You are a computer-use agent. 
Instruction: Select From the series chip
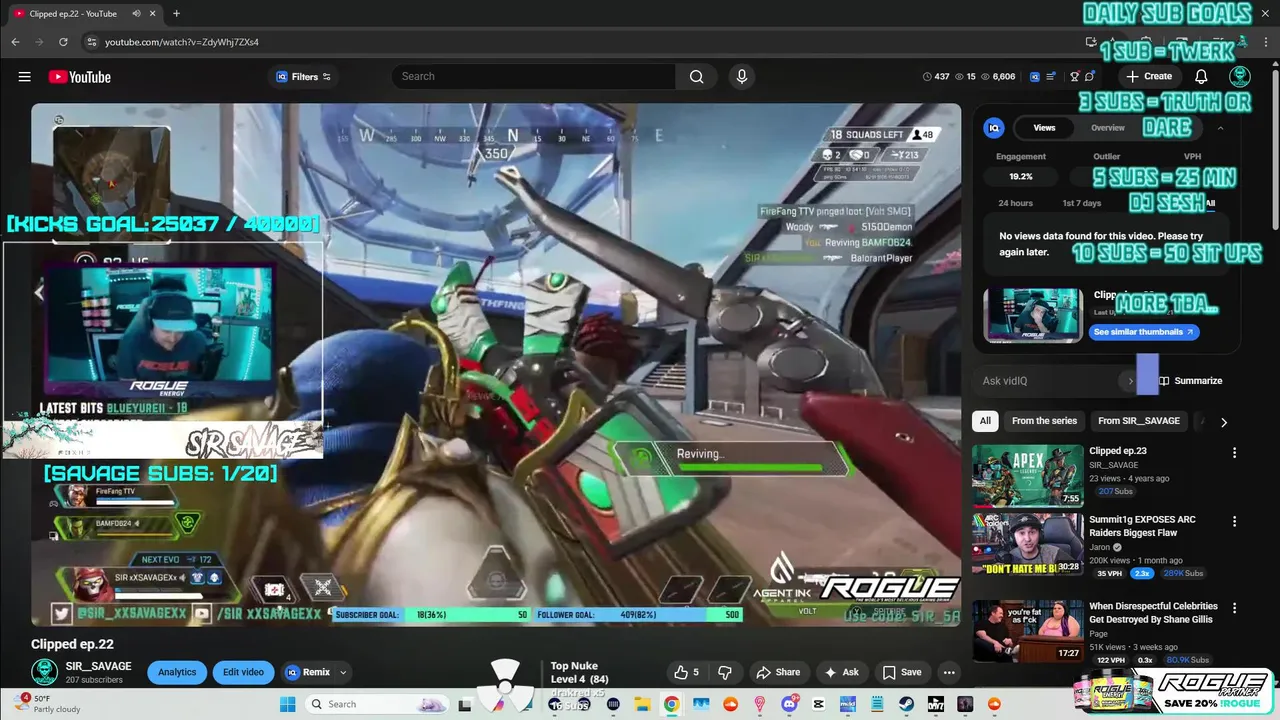pos(1044,421)
